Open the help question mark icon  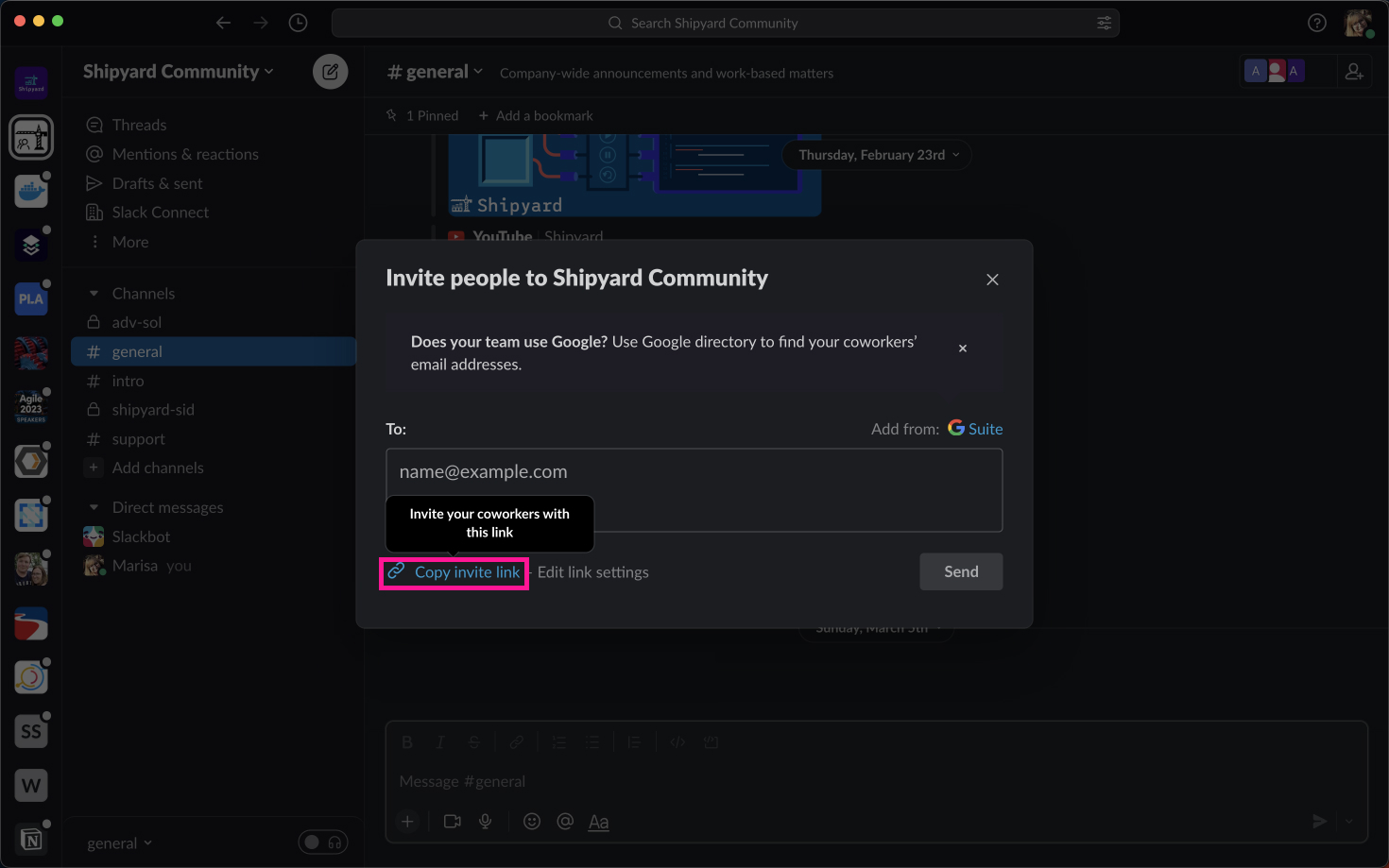(x=1316, y=23)
